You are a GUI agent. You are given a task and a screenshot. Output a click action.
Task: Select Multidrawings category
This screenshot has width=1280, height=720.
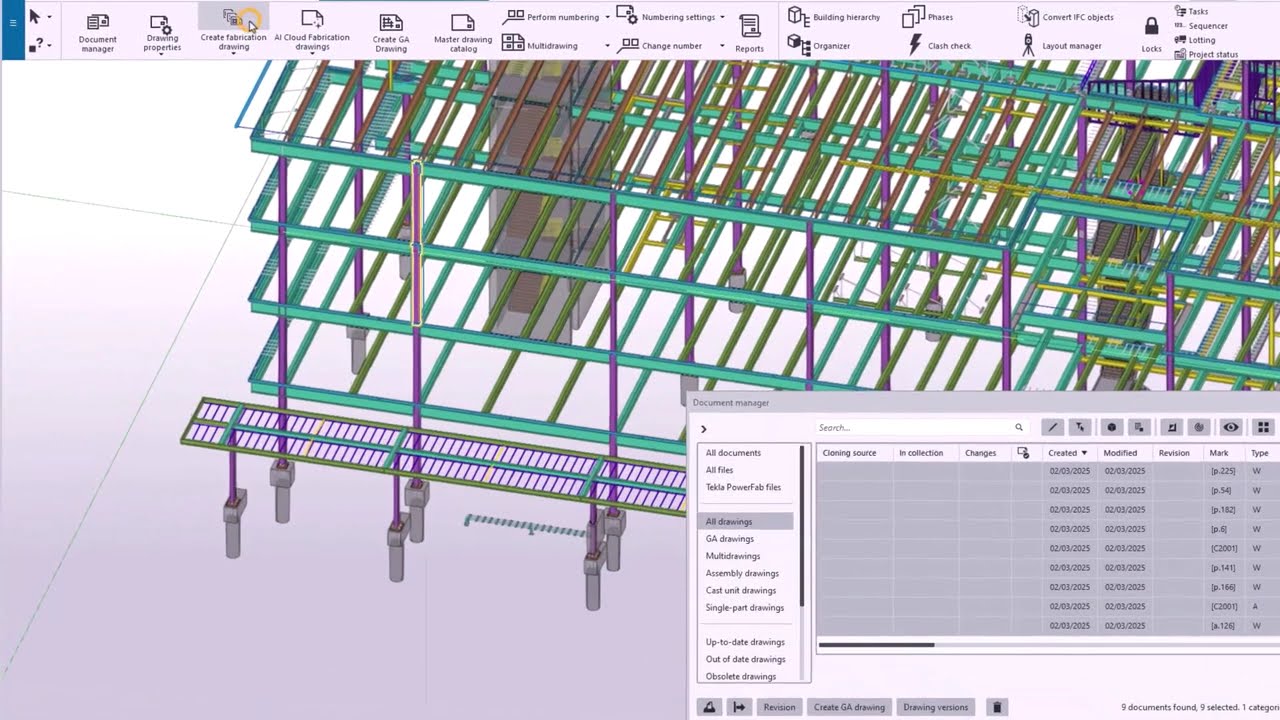pos(733,556)
